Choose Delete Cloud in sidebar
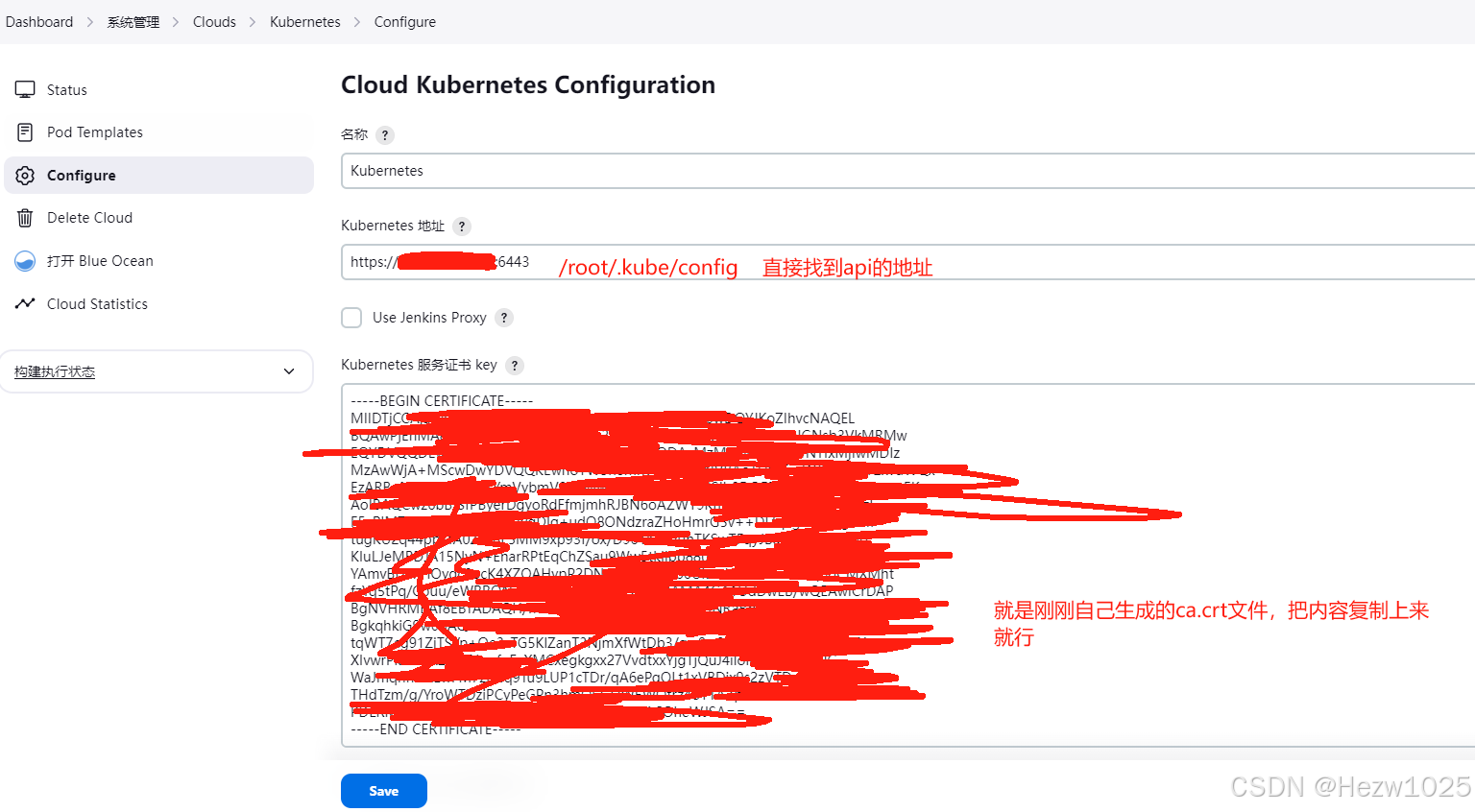Screen dimensions: 1475x812 (158, 218)
